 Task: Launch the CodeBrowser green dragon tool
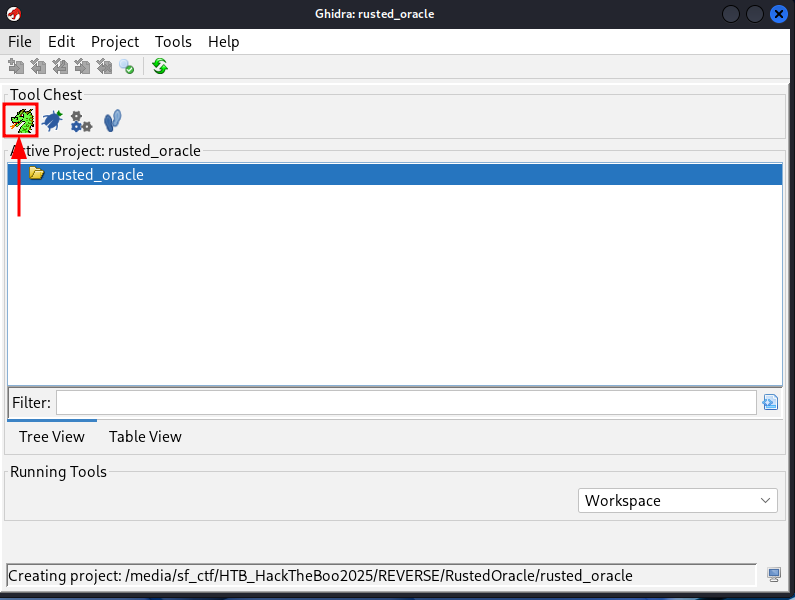click(x=21, y=121)
